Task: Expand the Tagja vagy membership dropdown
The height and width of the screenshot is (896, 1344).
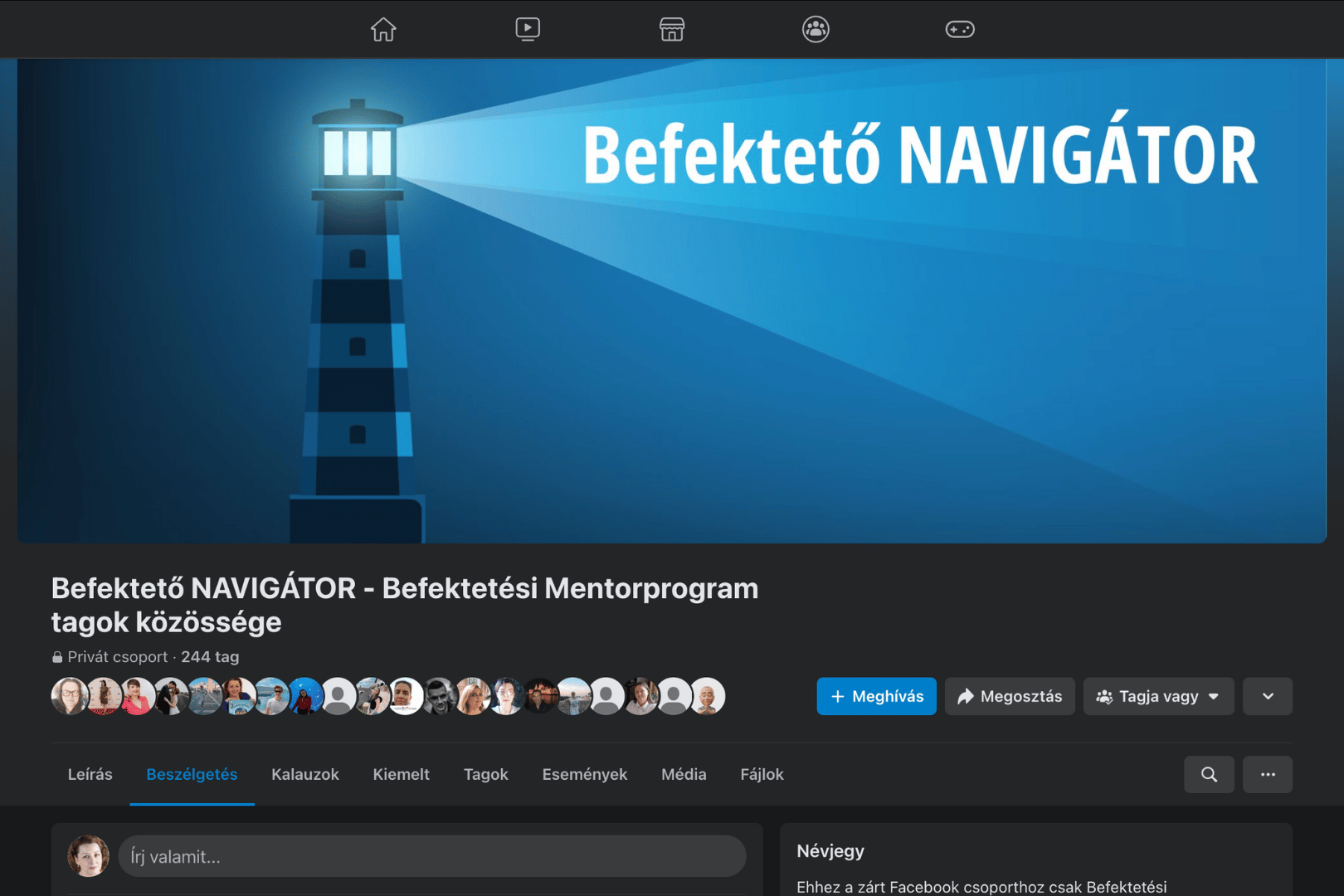Action: [x=1158, y=696]
